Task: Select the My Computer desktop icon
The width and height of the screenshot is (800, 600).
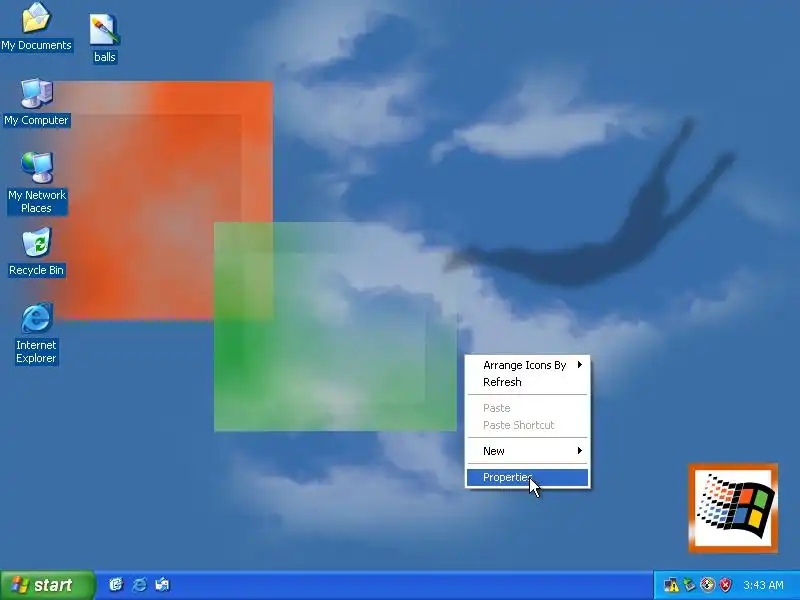Action: pos(36,102)
